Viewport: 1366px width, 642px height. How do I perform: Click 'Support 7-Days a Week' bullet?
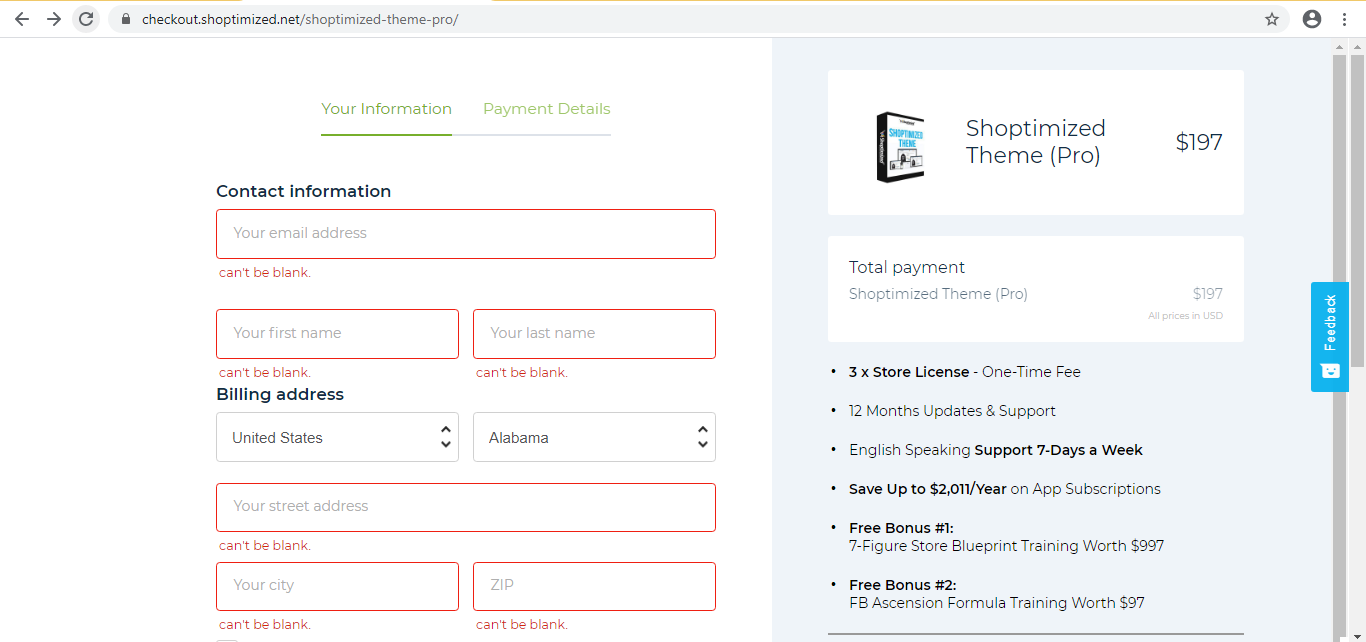pos(1058,450)
